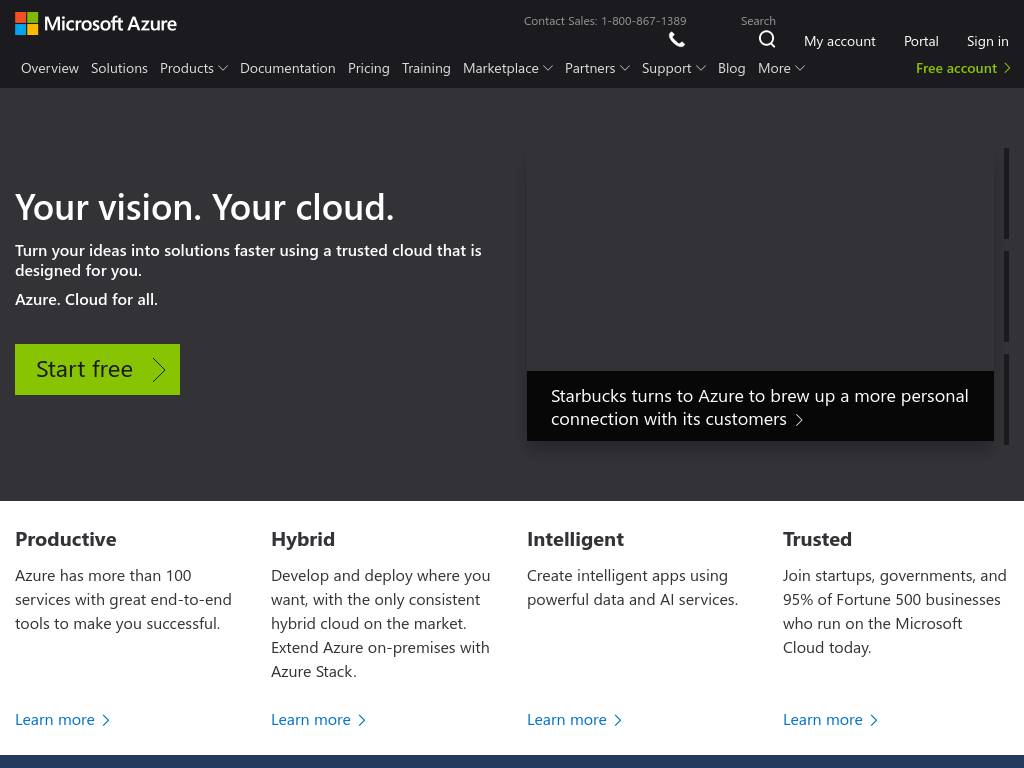Click the Sign in link
This screenshot has height=768, width=1024.
coord(987,41)
